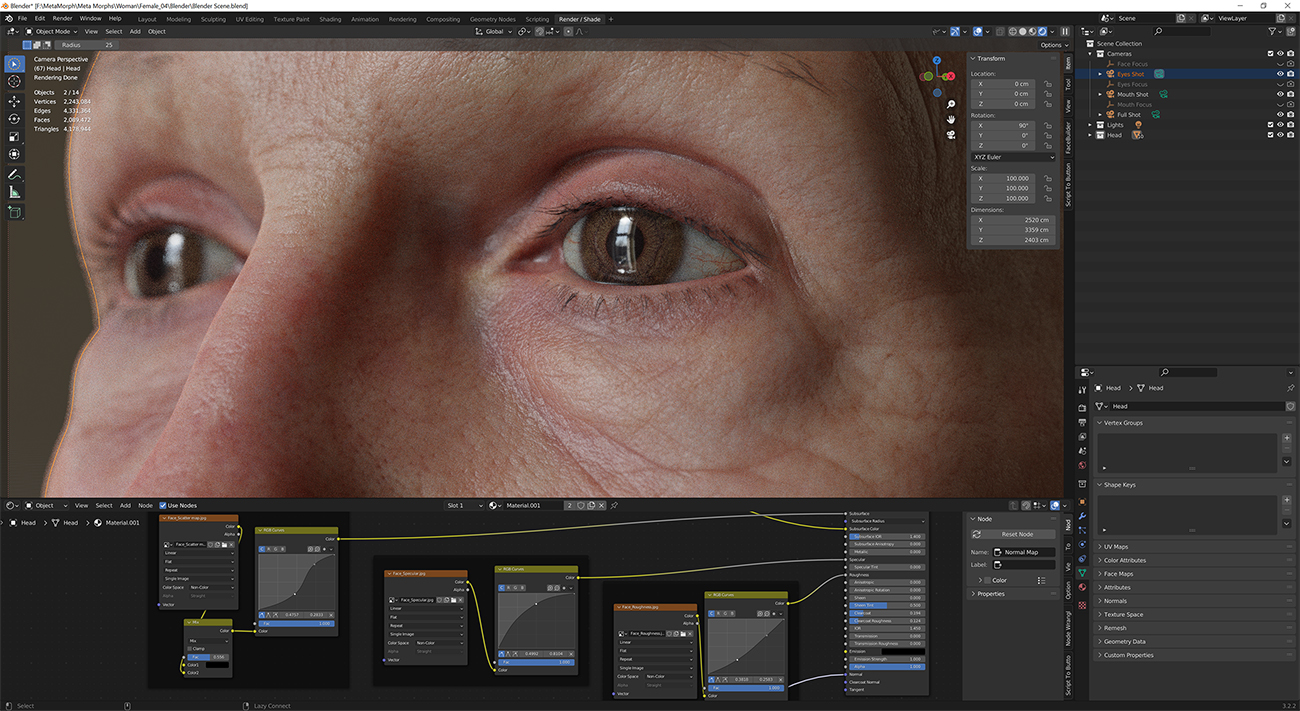Open the Object Mode dropdown
Viewport: 1300px width, 711px height.
(53, 31)
